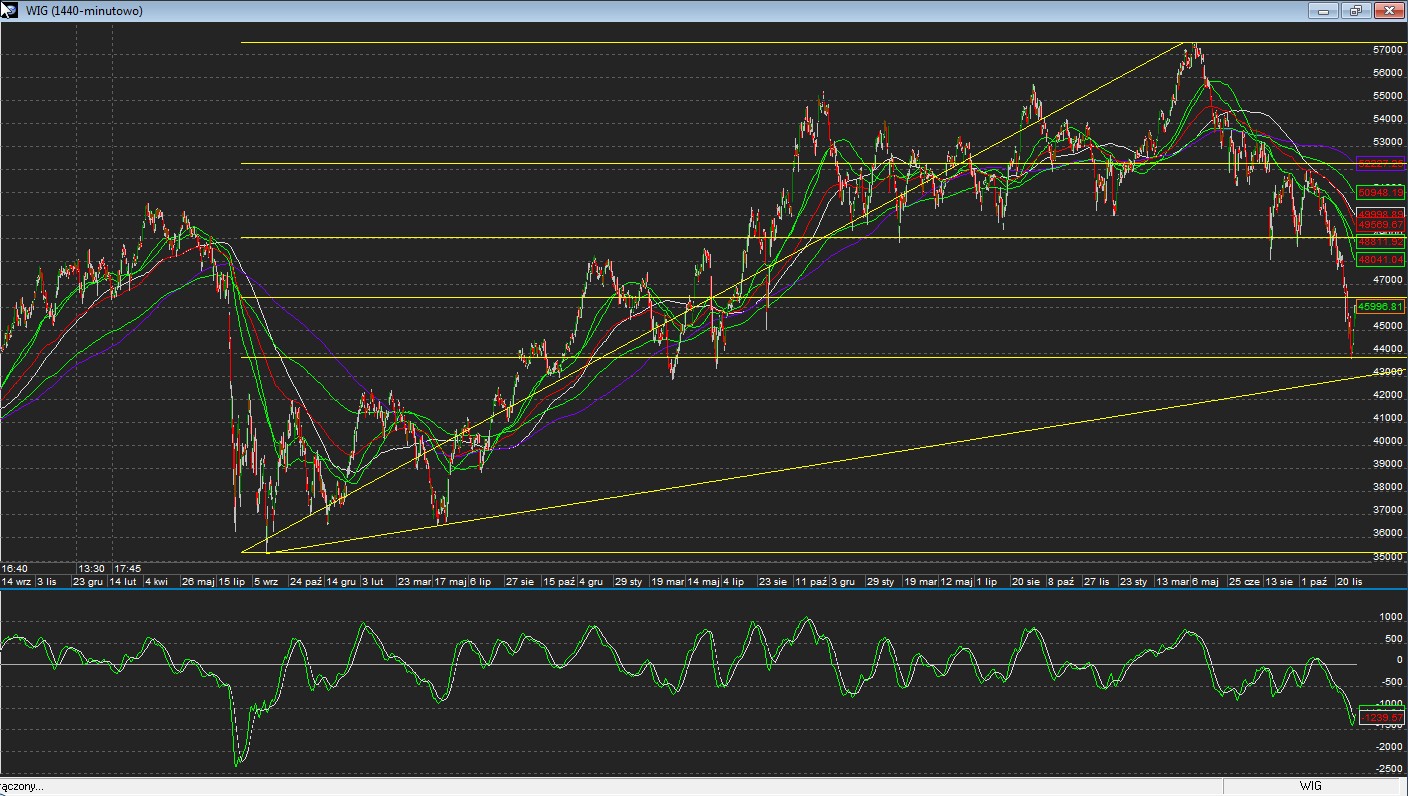Close the WIG chart window

1389,10
